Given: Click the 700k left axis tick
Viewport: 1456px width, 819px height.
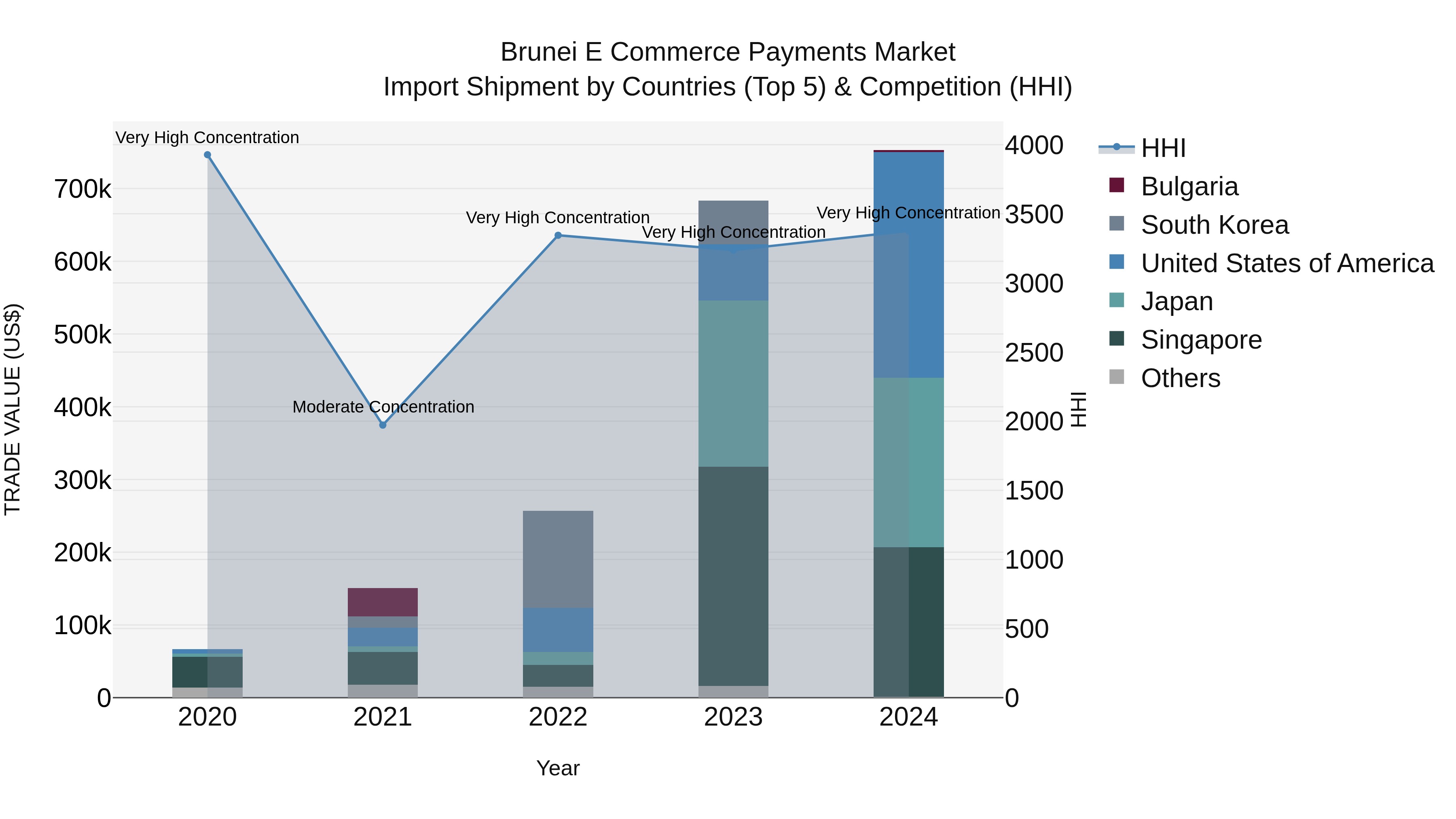Looking at the screenshot, I should 83,189.
